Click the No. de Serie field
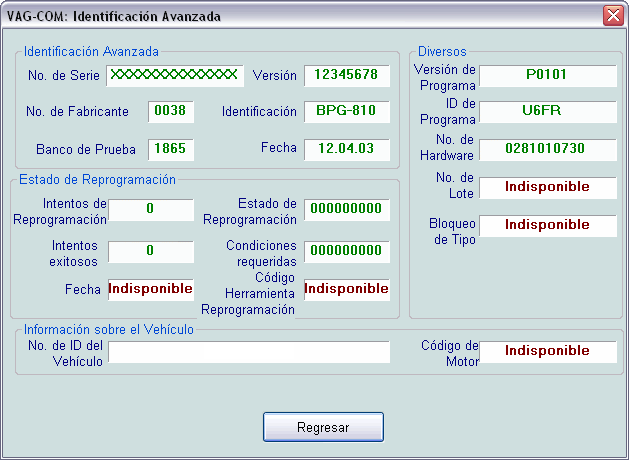 click(x=175, y=75)
